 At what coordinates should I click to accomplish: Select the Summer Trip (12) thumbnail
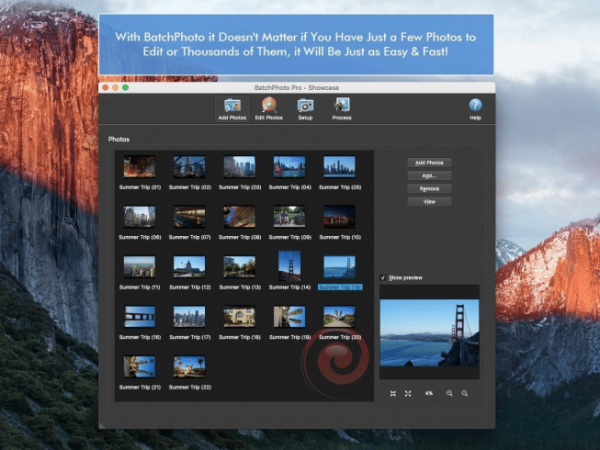(x=189, y=267)
